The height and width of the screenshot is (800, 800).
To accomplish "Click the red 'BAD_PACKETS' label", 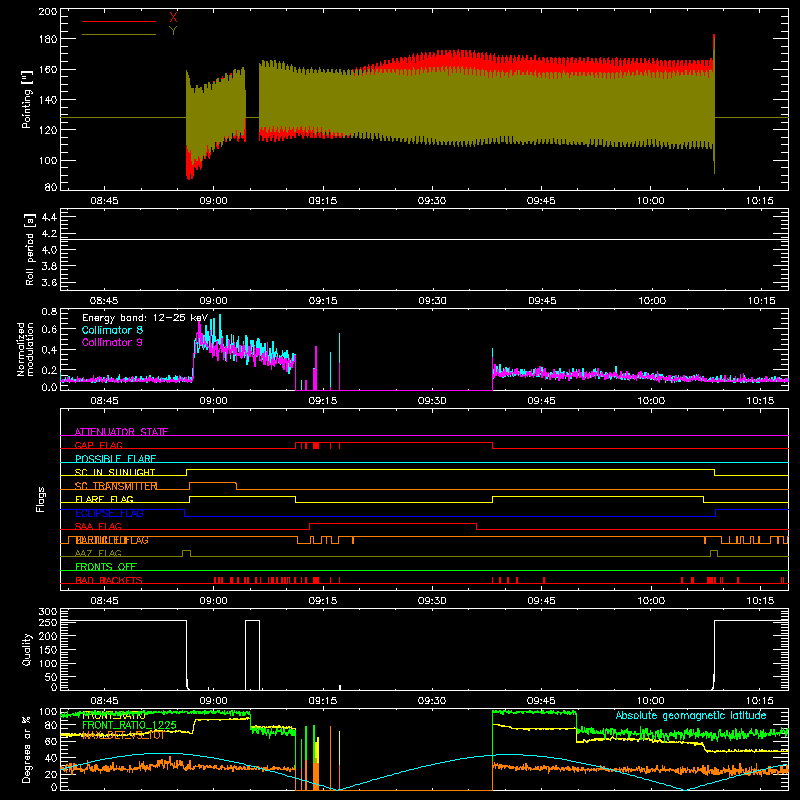I will (109, 581).
